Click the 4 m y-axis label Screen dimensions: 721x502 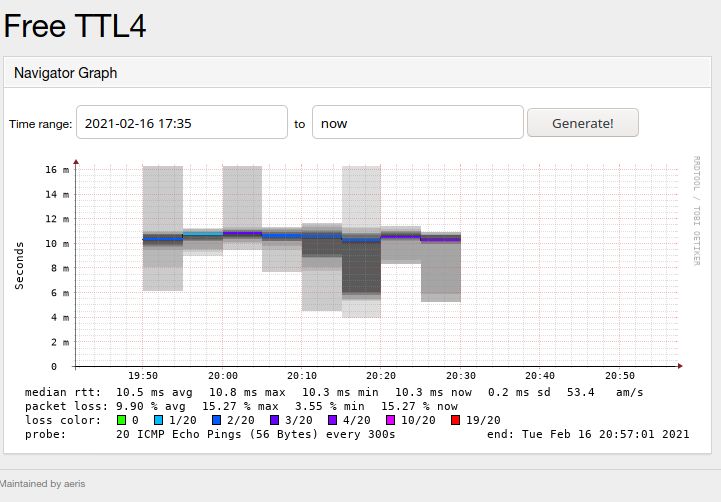point(60,318)
